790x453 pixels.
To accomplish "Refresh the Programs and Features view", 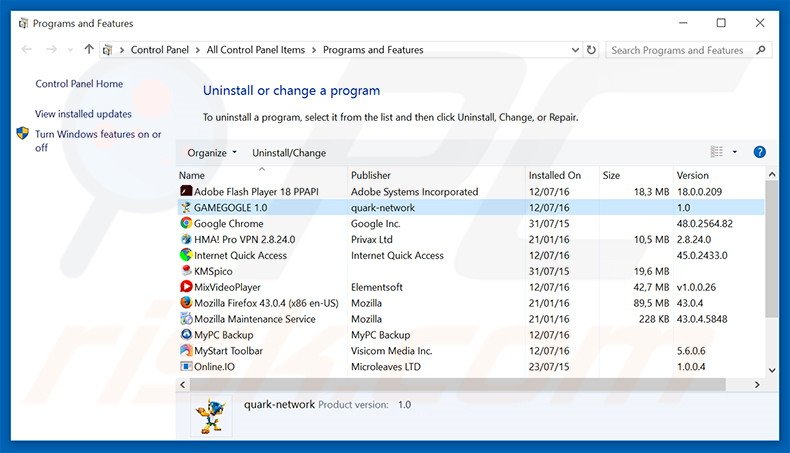I will point(591,50).
